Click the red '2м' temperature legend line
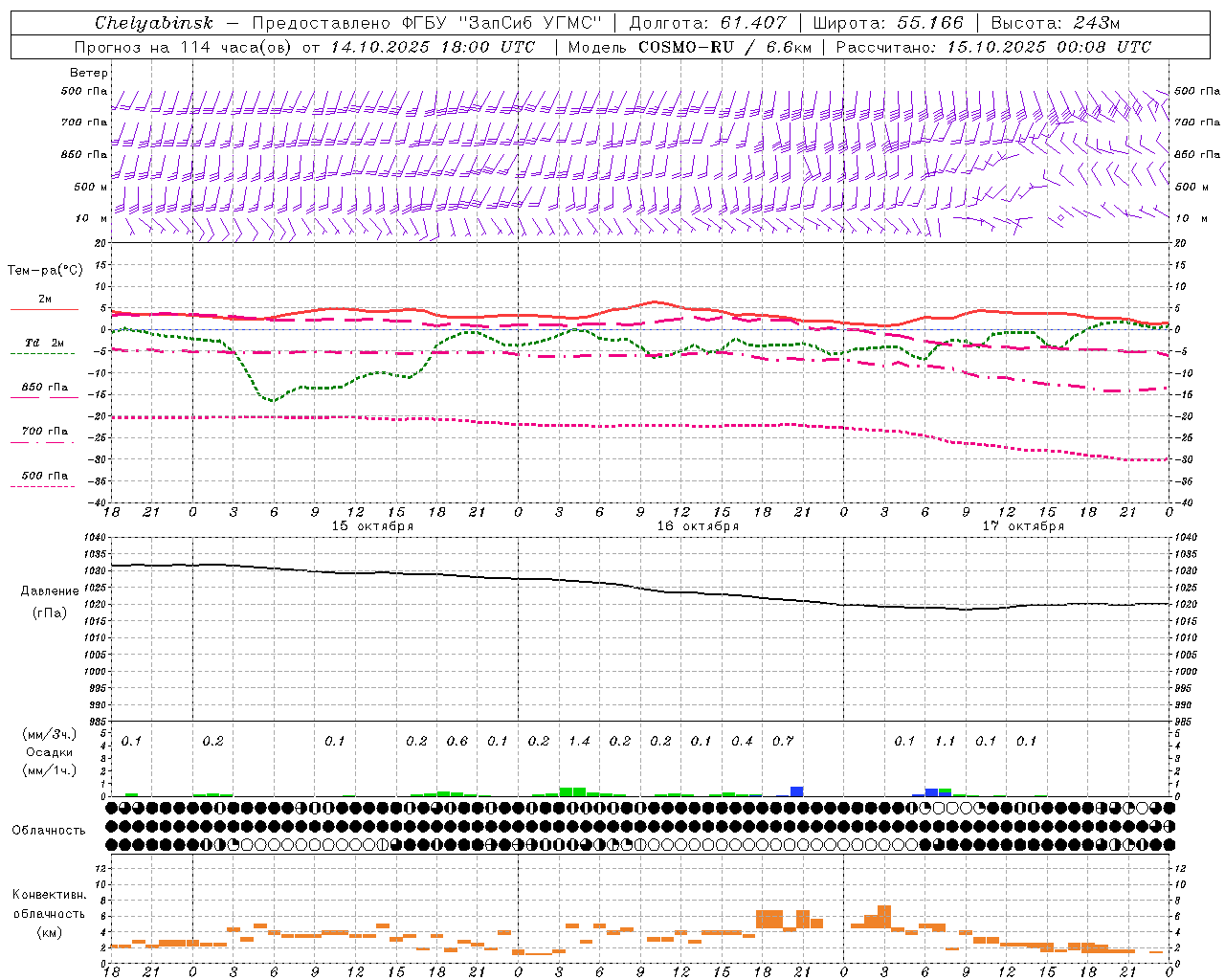The height and width of the screenshot is (980, 1225). (44, 309)
